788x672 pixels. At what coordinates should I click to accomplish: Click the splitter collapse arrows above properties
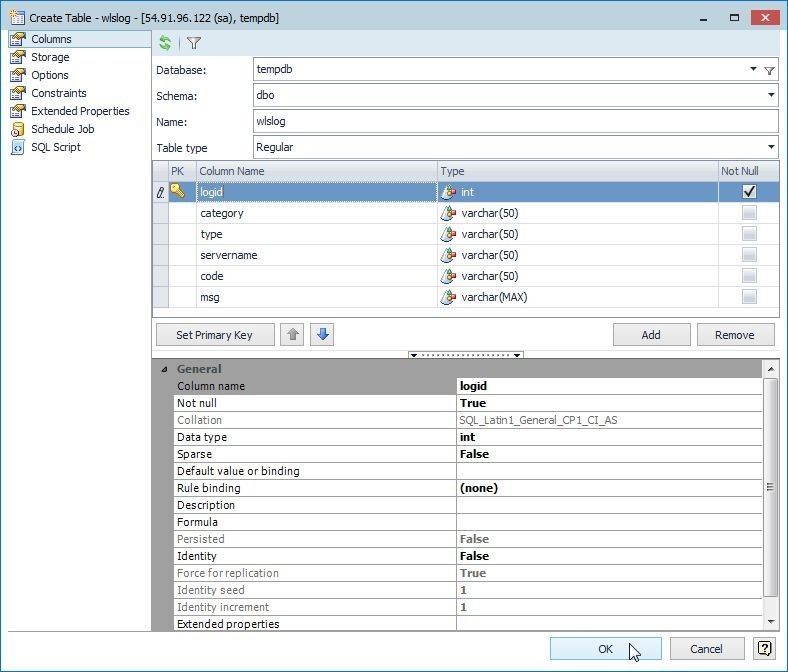pyautogui.click(x=466, y=355)
